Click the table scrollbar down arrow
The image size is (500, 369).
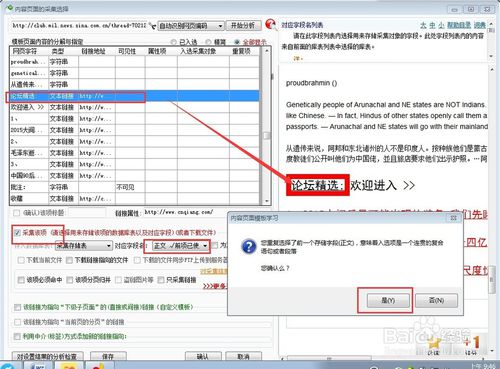(266, 201)
